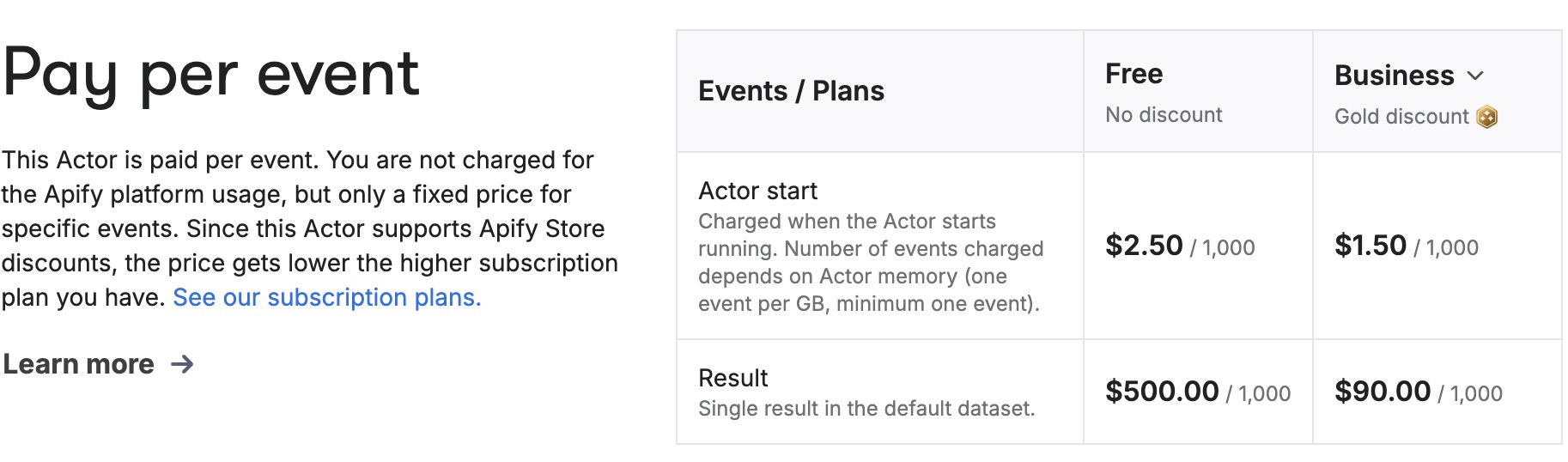
Task: Click the Learn more link text
Action: pyautogui.click(x=78, y=364)
